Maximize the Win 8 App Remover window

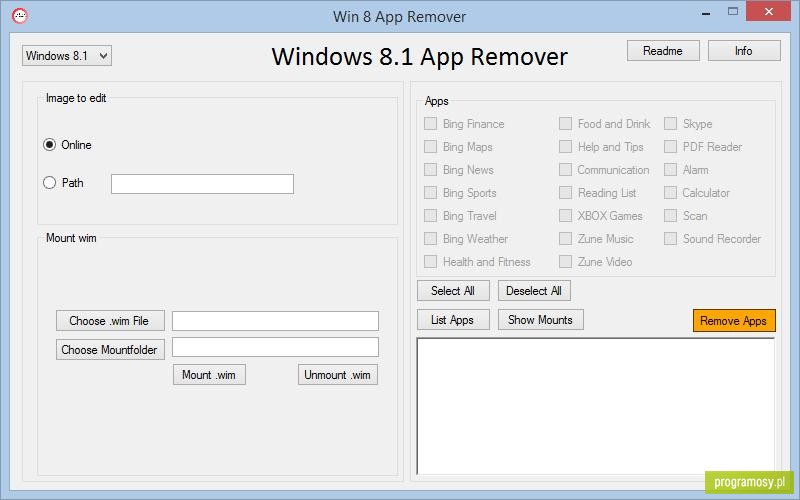click(733, 12)
